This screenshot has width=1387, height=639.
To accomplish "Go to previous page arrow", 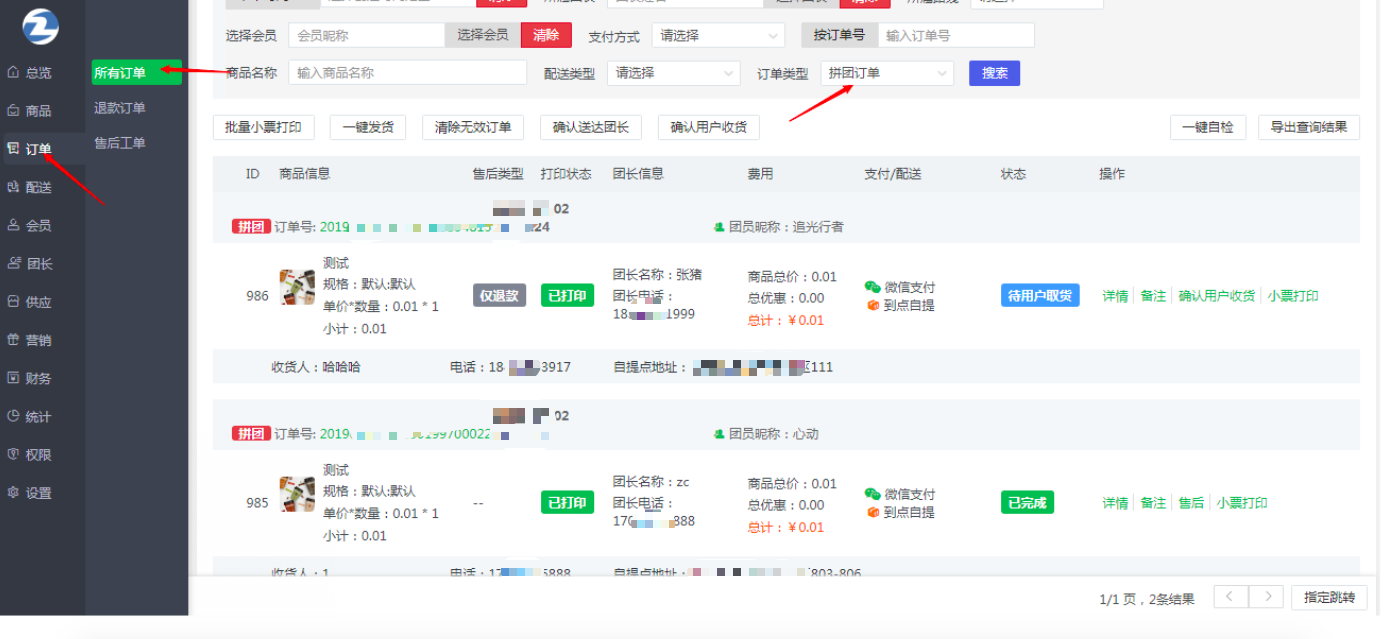I will [x=1230, y=597].
